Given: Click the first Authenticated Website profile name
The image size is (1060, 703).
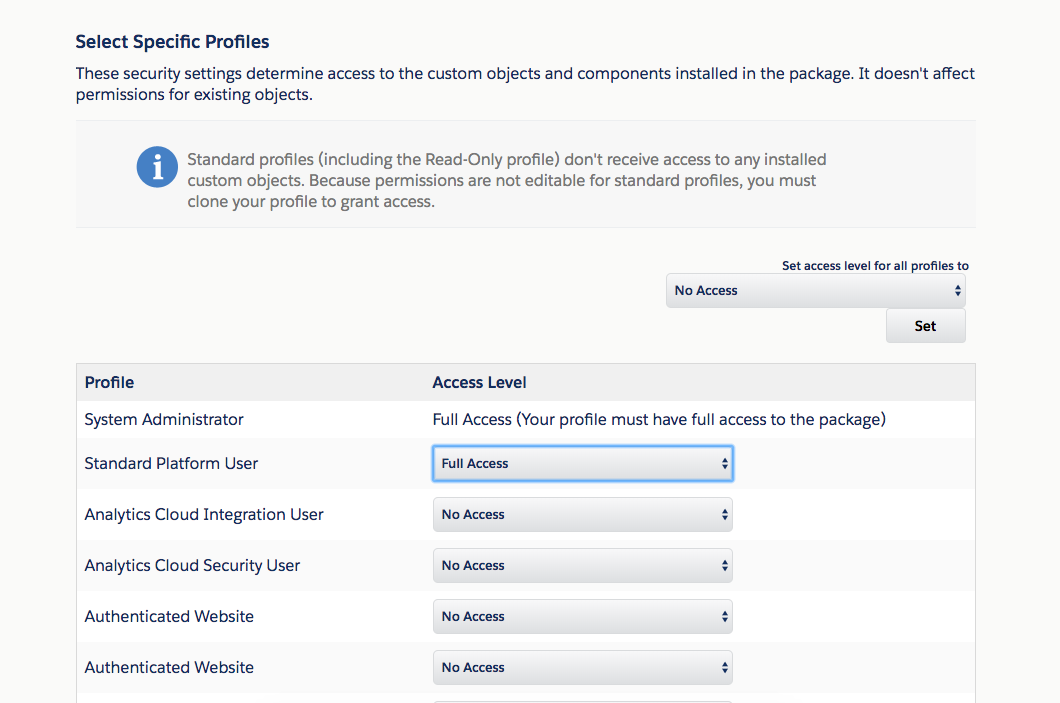Looking at the screenshot, I should tap(169, 616).
